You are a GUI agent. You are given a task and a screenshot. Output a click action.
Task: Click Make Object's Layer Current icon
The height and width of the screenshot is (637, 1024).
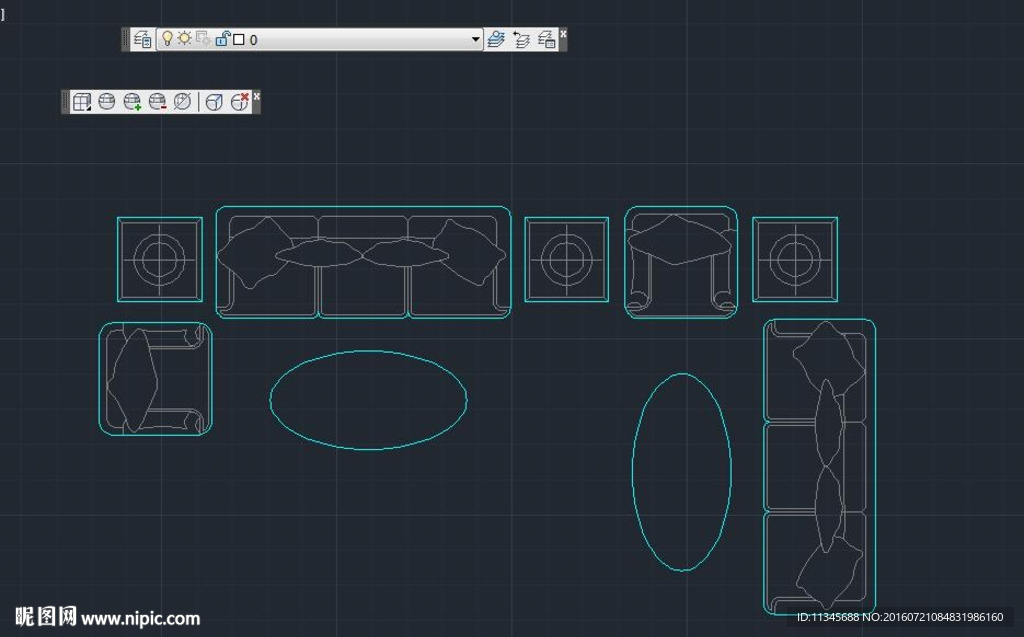click(496, 39)
